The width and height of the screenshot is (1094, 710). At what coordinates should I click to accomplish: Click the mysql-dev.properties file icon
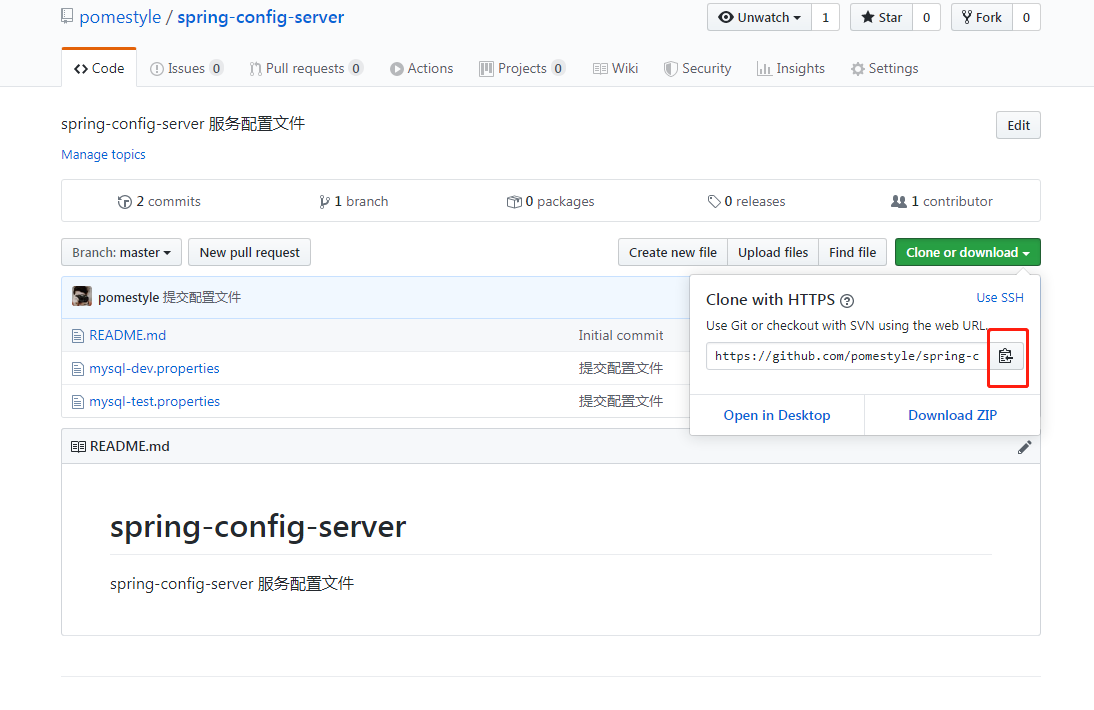click(78, 369)
